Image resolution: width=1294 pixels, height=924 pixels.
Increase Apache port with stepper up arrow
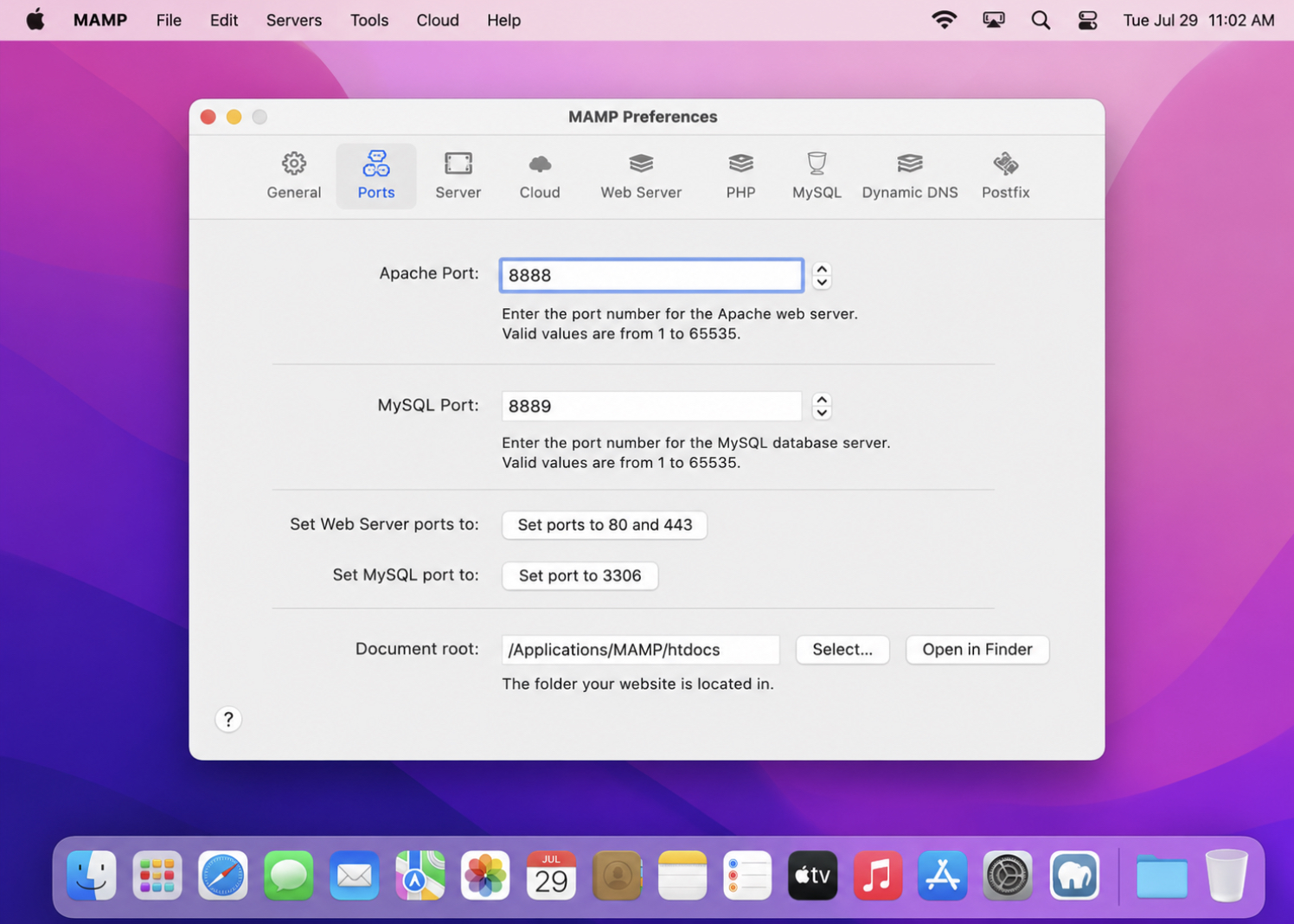pyautogui.click(x=822, y=269)
